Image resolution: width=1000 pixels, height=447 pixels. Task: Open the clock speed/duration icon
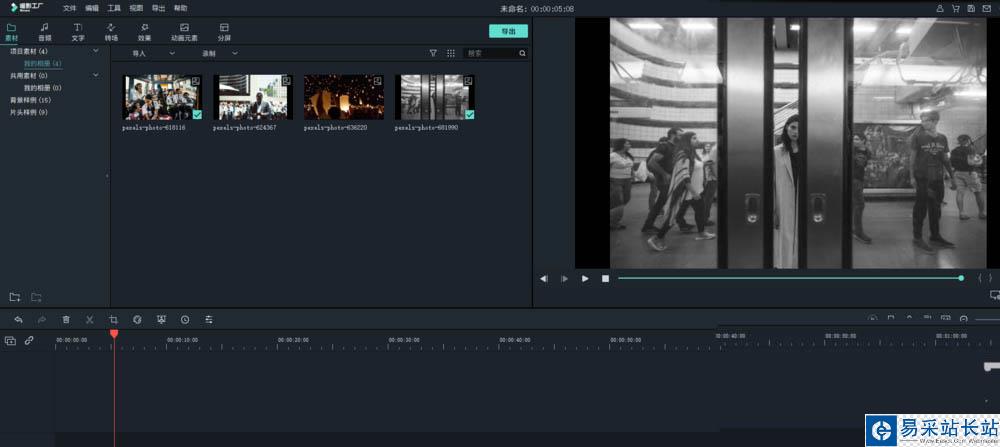185,319
